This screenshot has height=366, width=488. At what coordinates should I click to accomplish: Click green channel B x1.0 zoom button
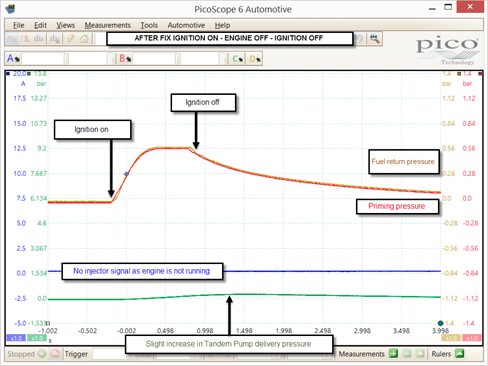(x=36, y=338)
